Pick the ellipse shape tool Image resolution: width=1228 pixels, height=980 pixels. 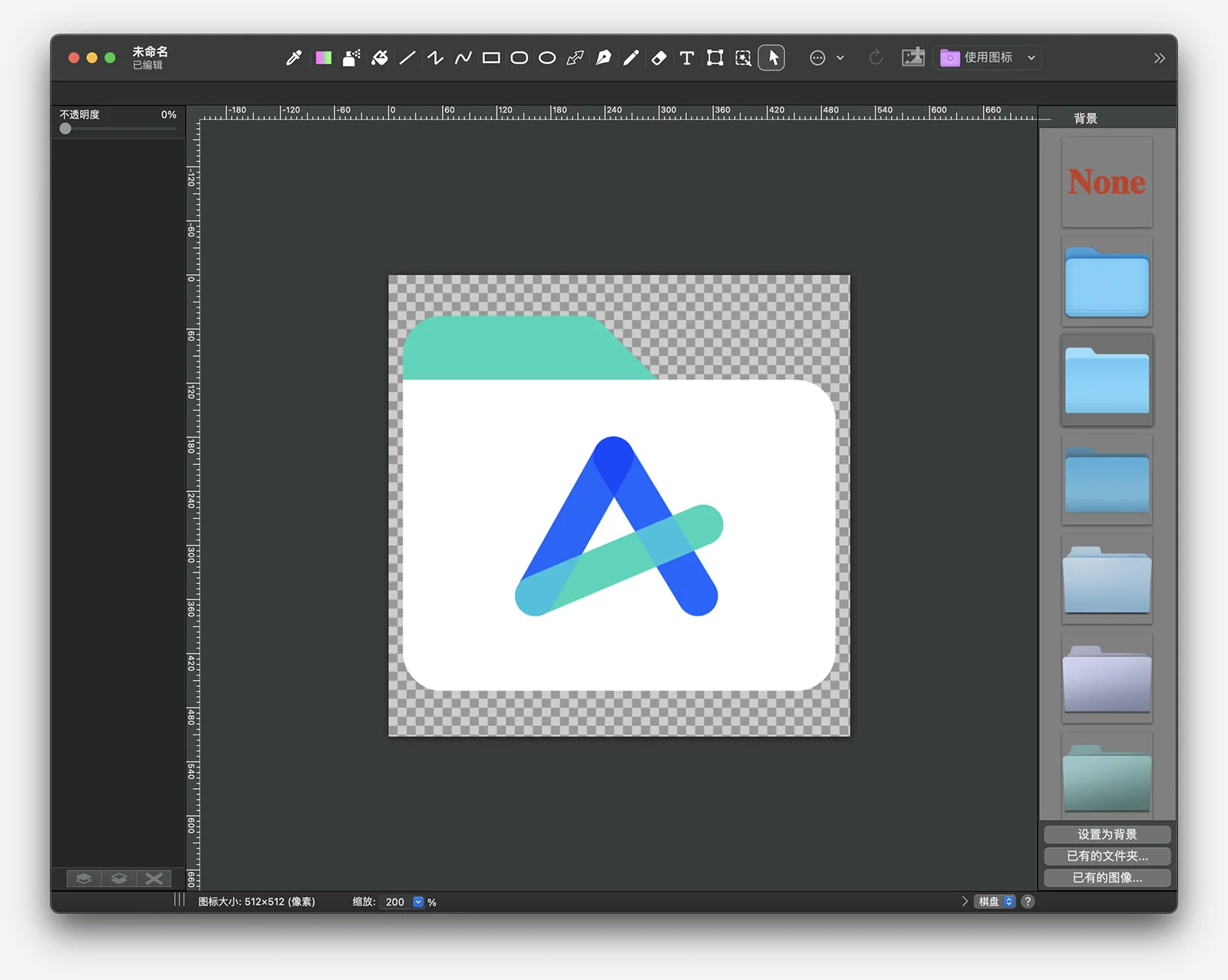[547, 58]
